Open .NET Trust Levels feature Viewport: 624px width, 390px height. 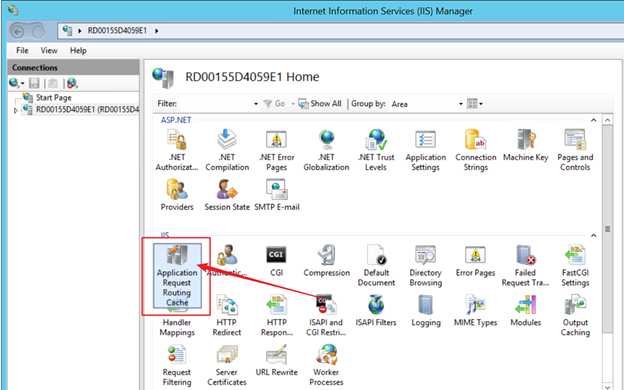(376, 150)
